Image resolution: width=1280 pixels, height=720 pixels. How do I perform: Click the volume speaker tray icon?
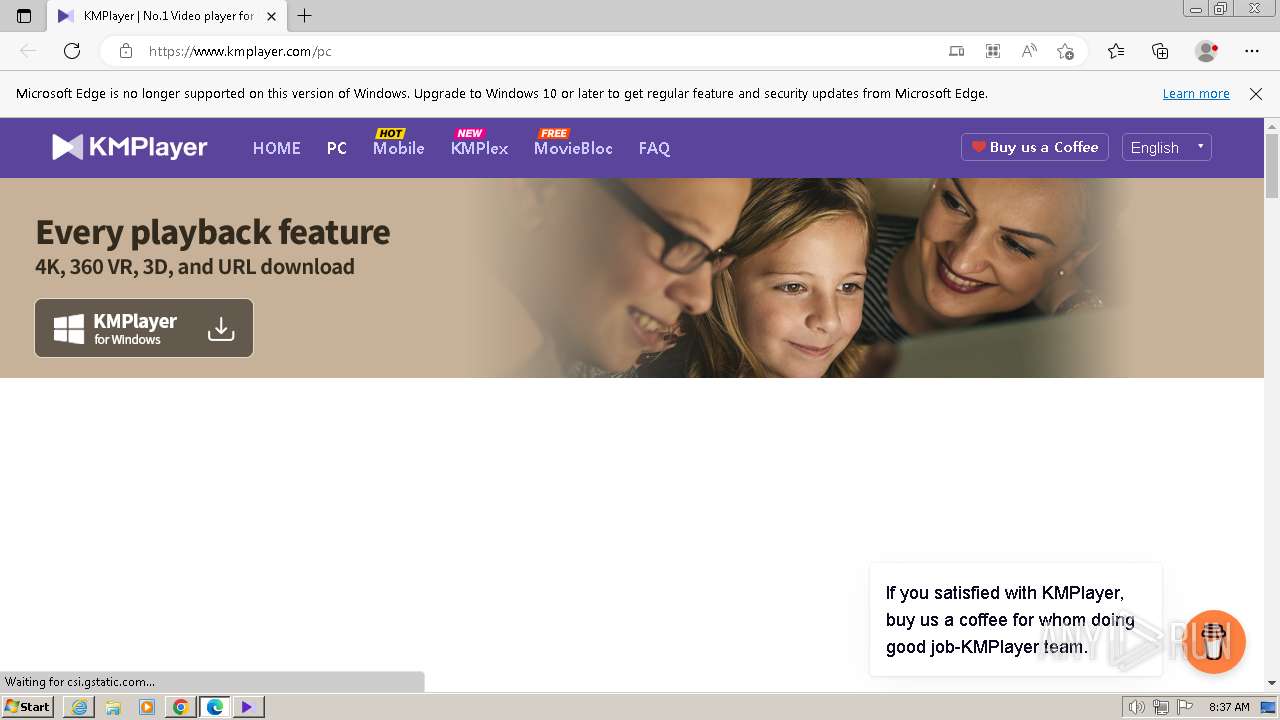[1137, 707]
